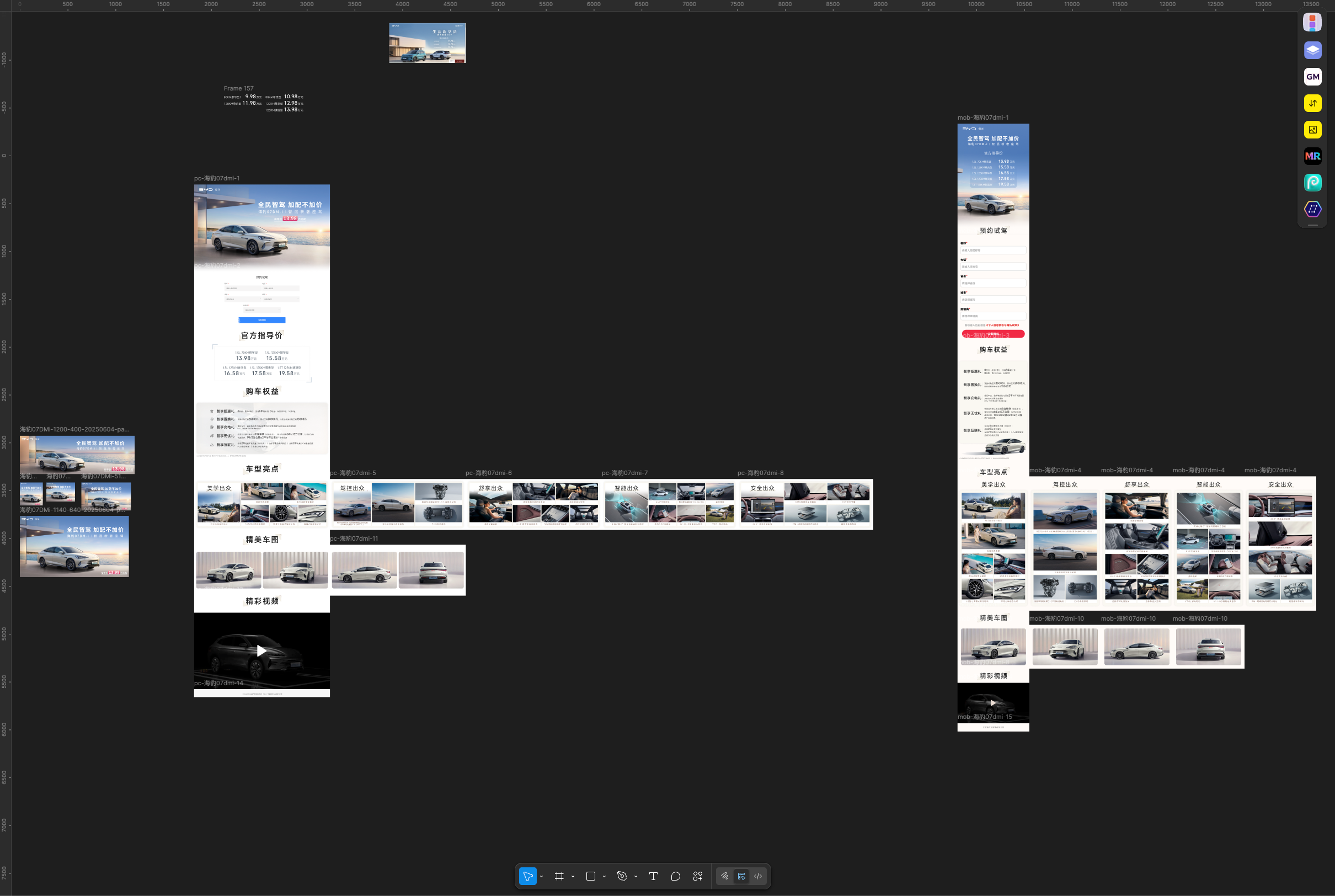1335x896 pixels.
Task: Select the frame label pc-海豹07dmi-14
Action: click(x=219, y=684)
